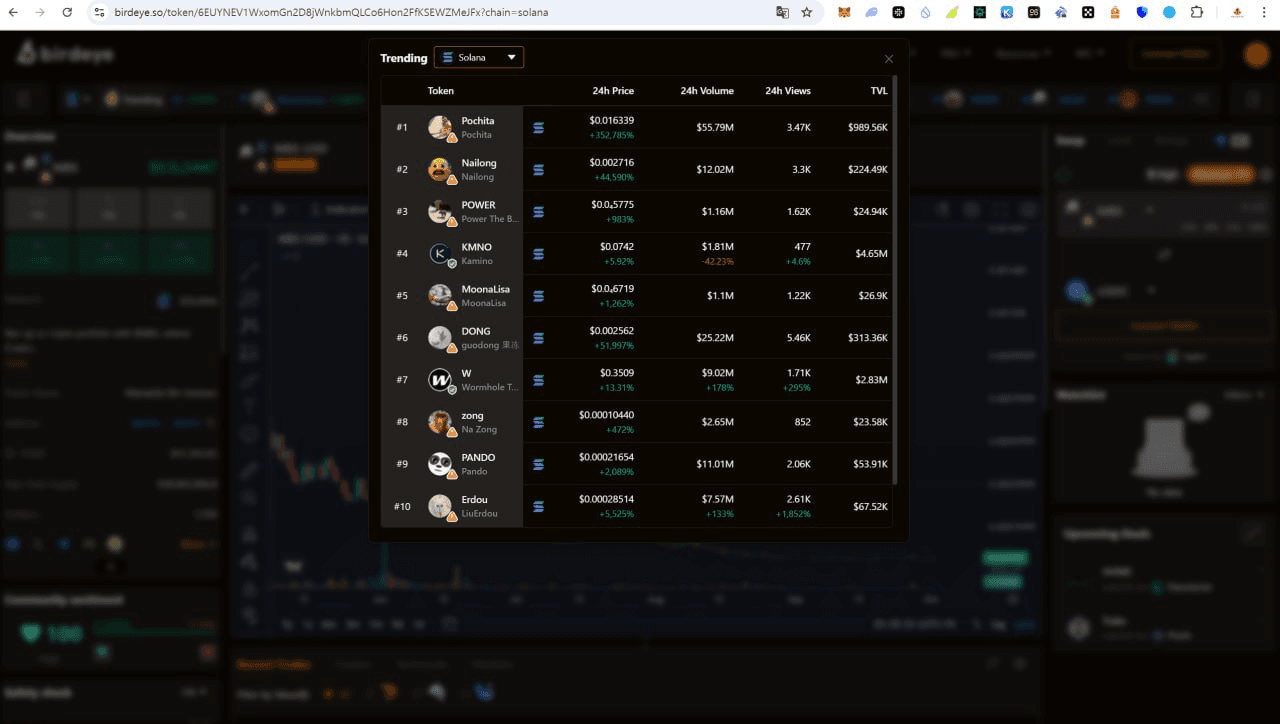Click the $11.01M PANDO volume

pyautogui.click(x=715, y=463)
